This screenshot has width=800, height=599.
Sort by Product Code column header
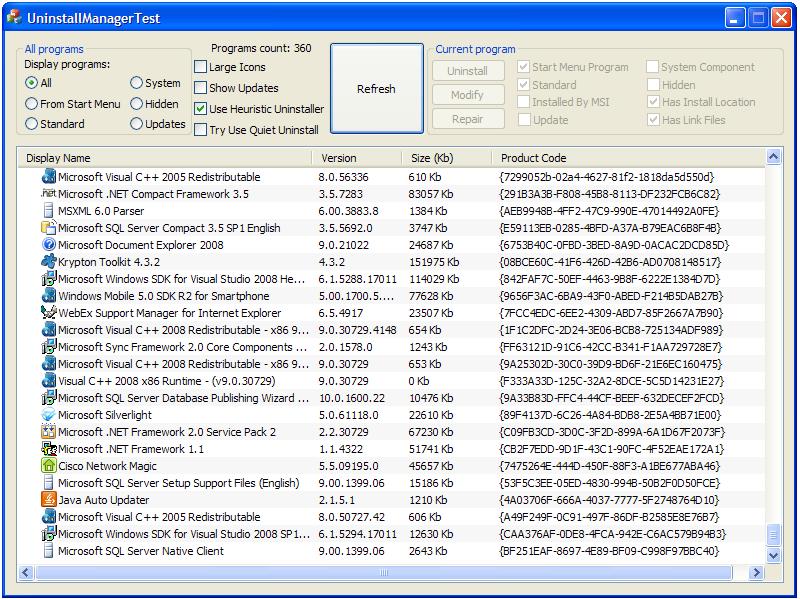click(x=629, y=158)
